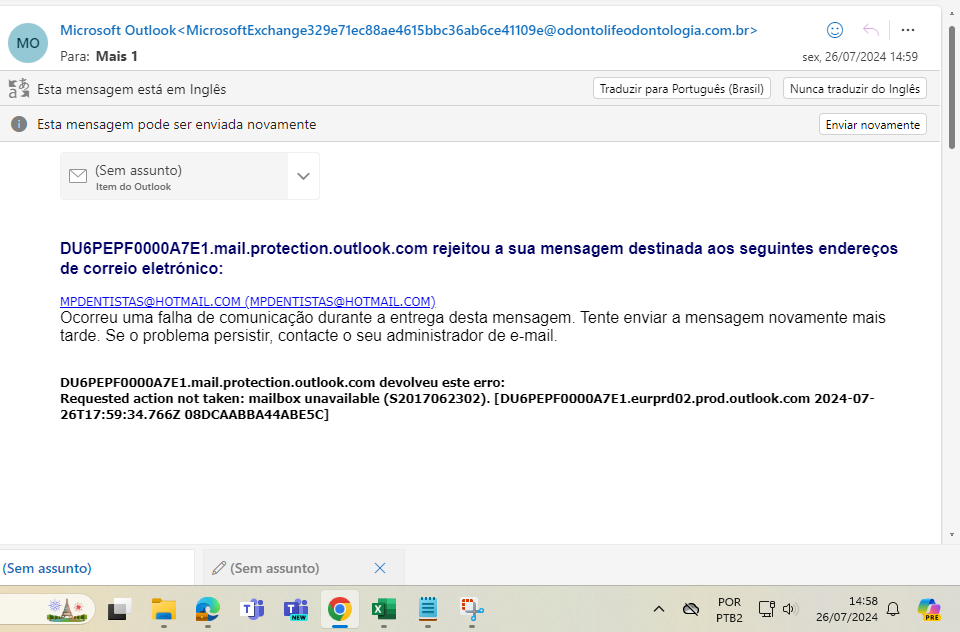Click Nunca traduzir do Inglês button
Screen dimensions: 960x632
click(854, 89)
